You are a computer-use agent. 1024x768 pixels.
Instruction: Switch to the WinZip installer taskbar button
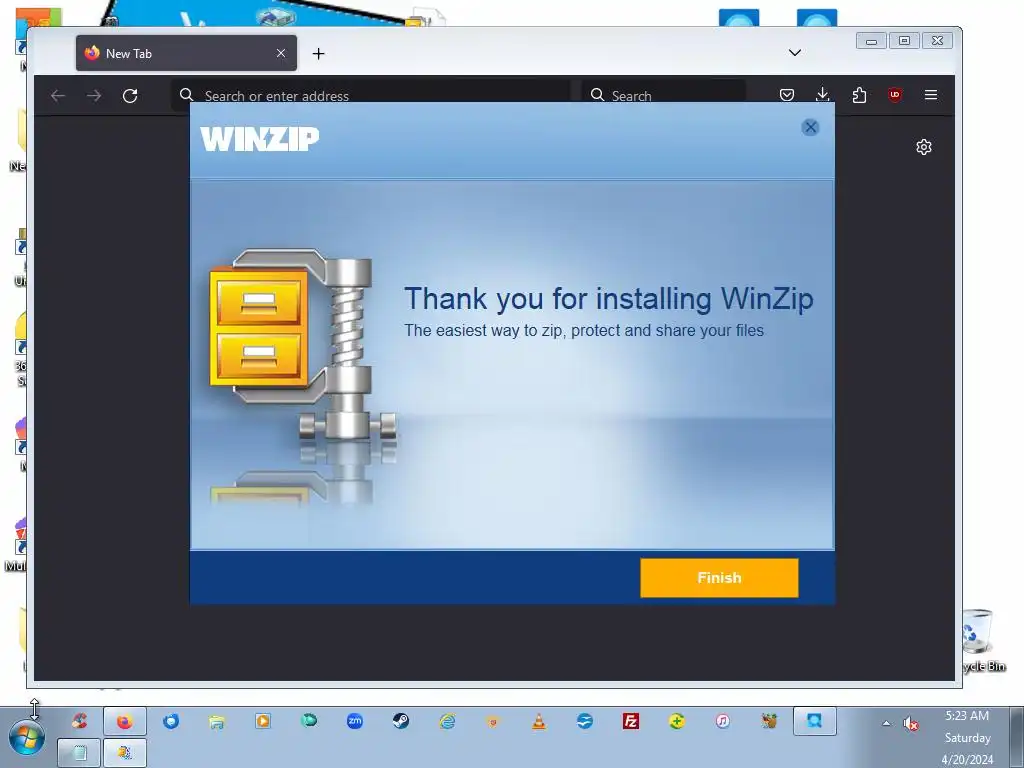click(x=125, y=752)
